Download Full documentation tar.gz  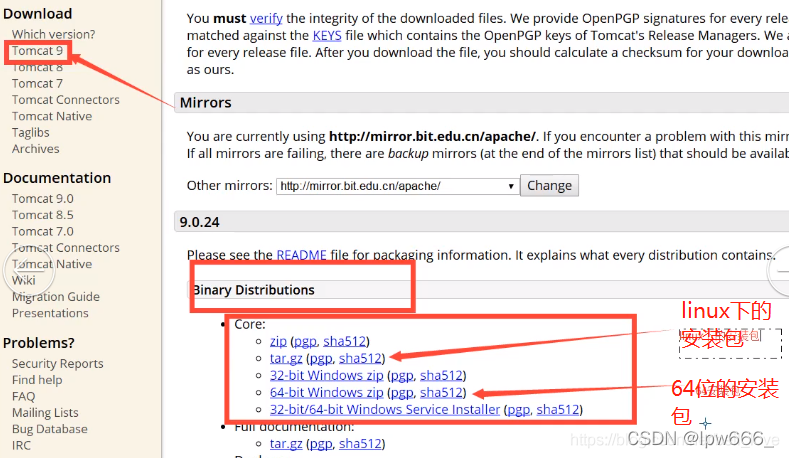(286, 444)
